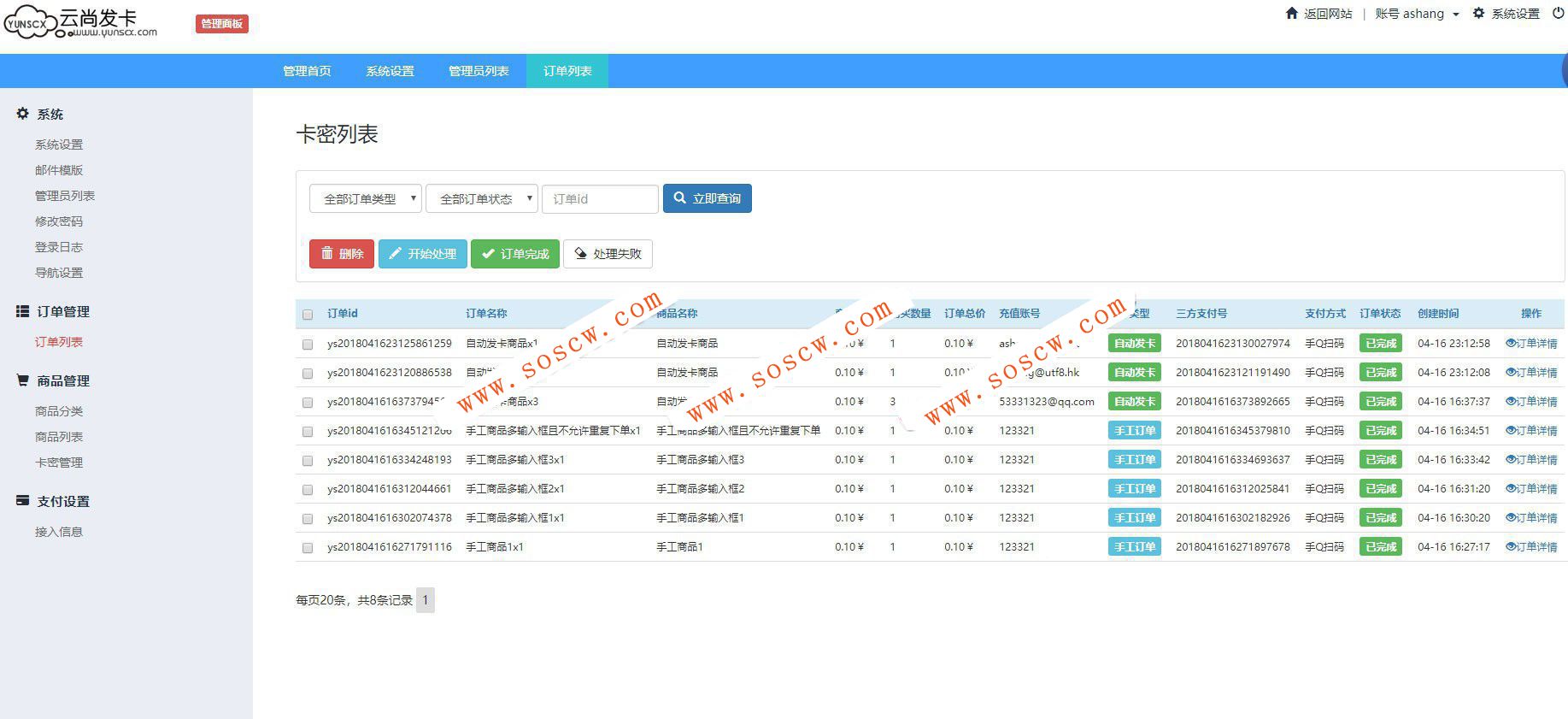The width and height of the screenshot is (1568, 719).
Task: Check the row ys2018041616302074378
Action: click(x=308, y=519)
